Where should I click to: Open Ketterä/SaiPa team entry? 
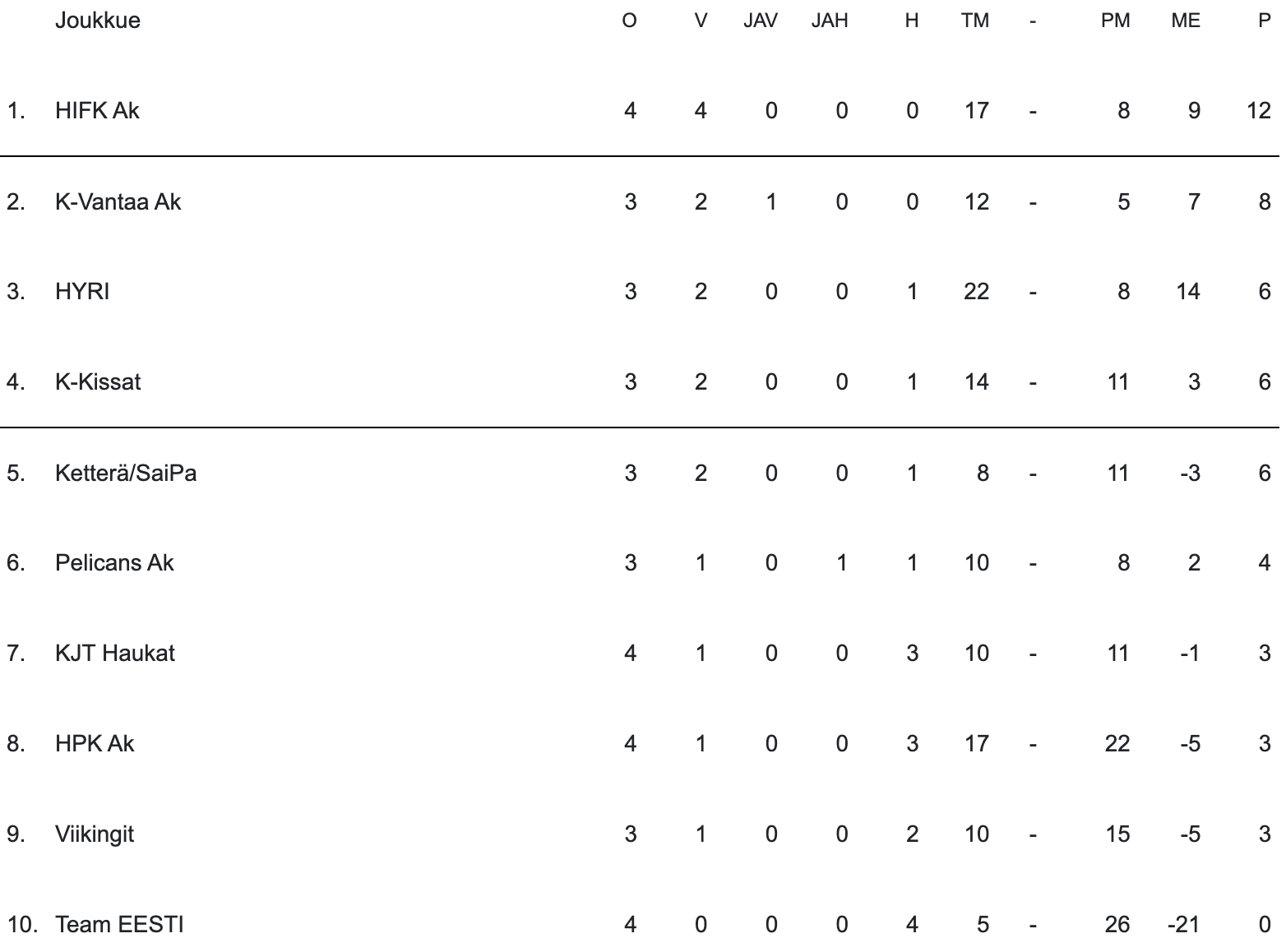pos(126,473)
